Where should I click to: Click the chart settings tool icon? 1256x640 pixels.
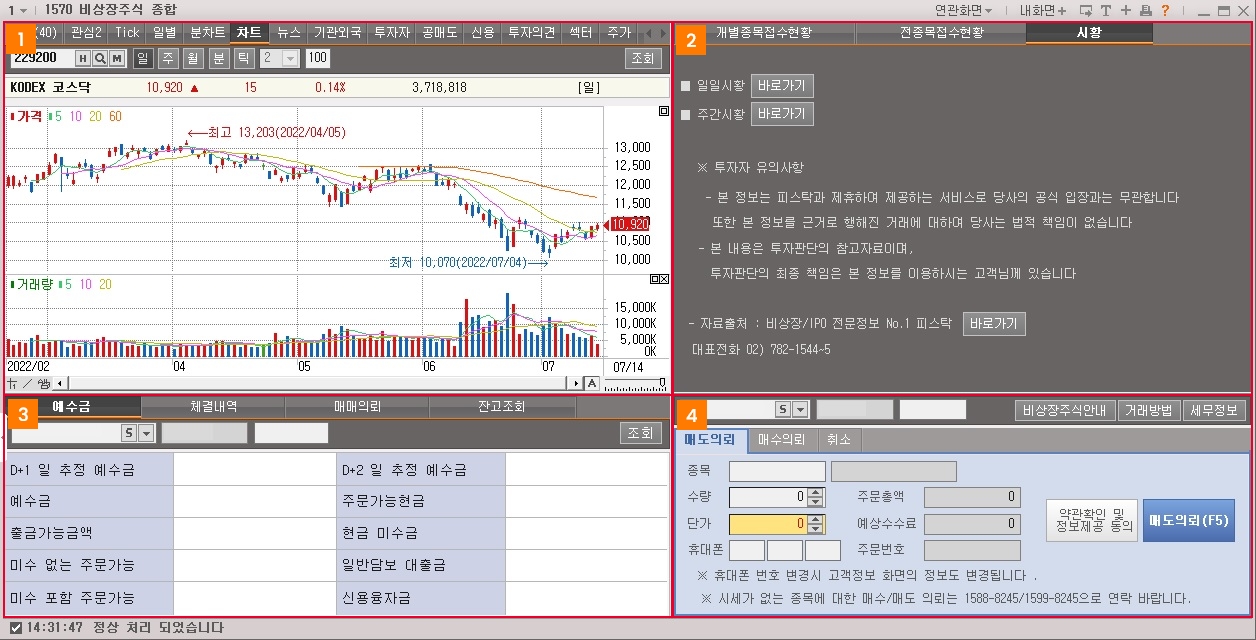click(44, 383)
